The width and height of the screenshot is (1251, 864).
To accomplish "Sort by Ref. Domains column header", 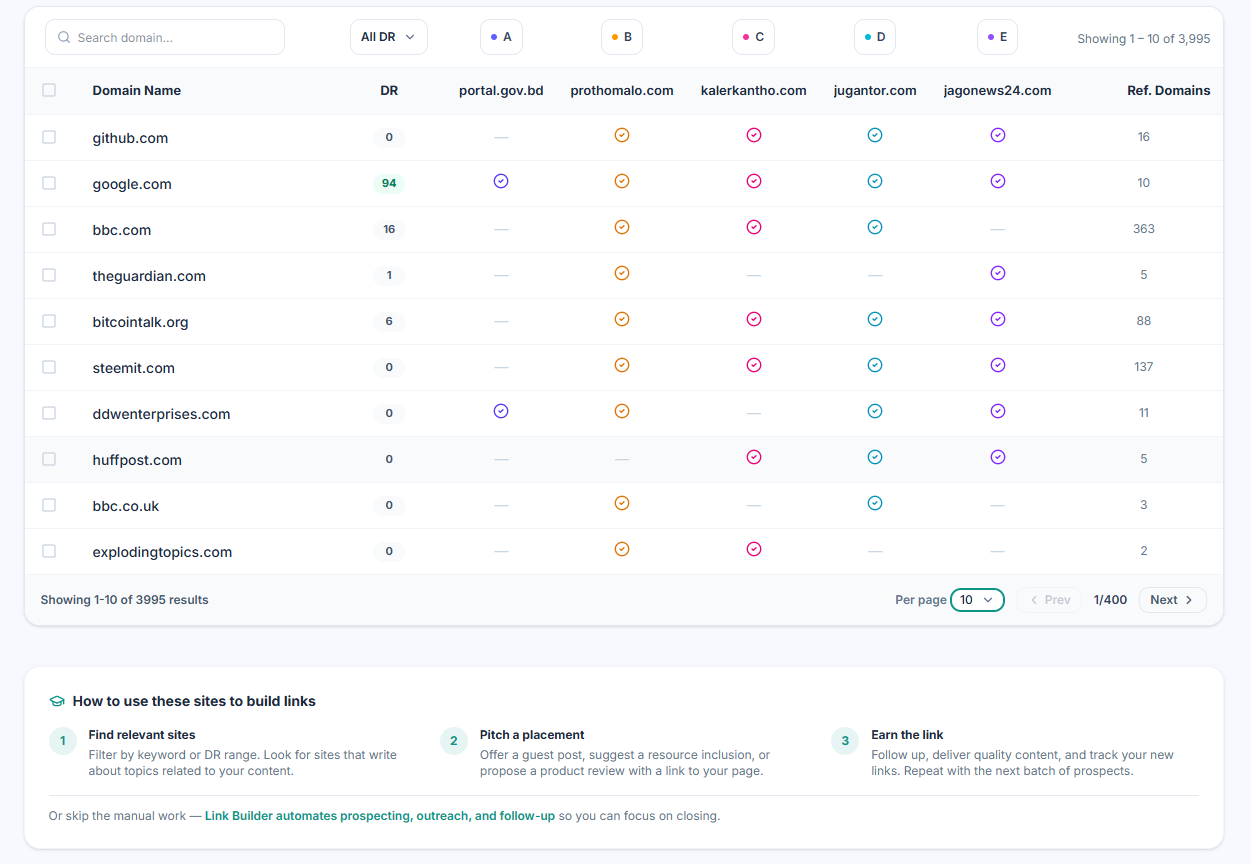I will [x=1169, y=90].
